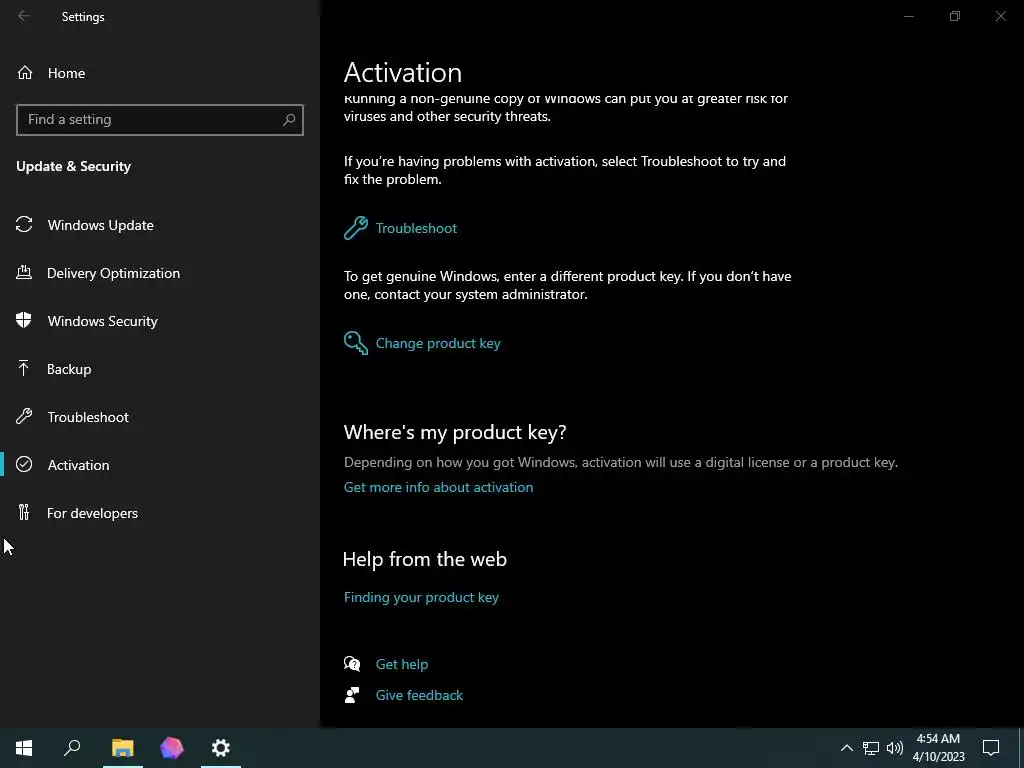Click the Where's my product key? heading
The width and height of the screenshot is (1024, 768).
(455, 432)
